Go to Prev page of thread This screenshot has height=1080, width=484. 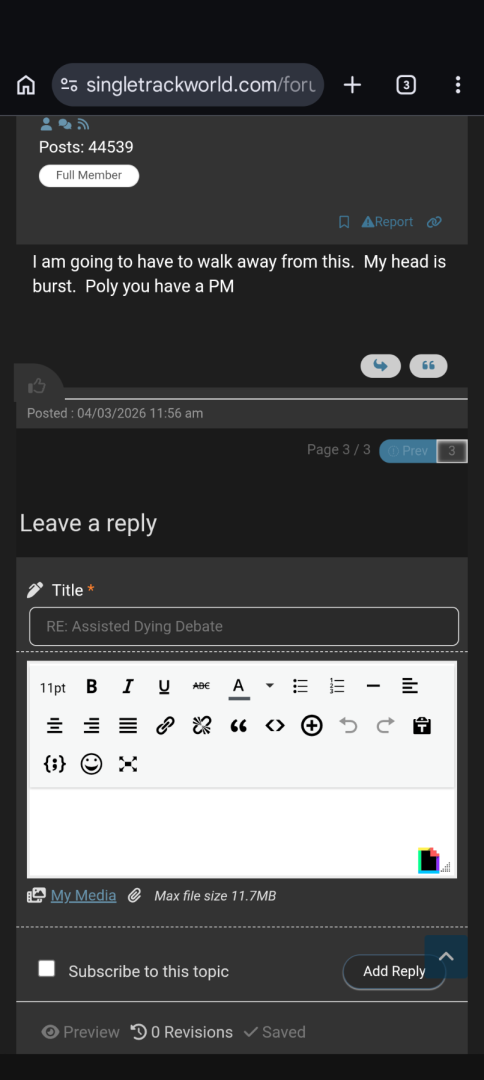point(408,451)
